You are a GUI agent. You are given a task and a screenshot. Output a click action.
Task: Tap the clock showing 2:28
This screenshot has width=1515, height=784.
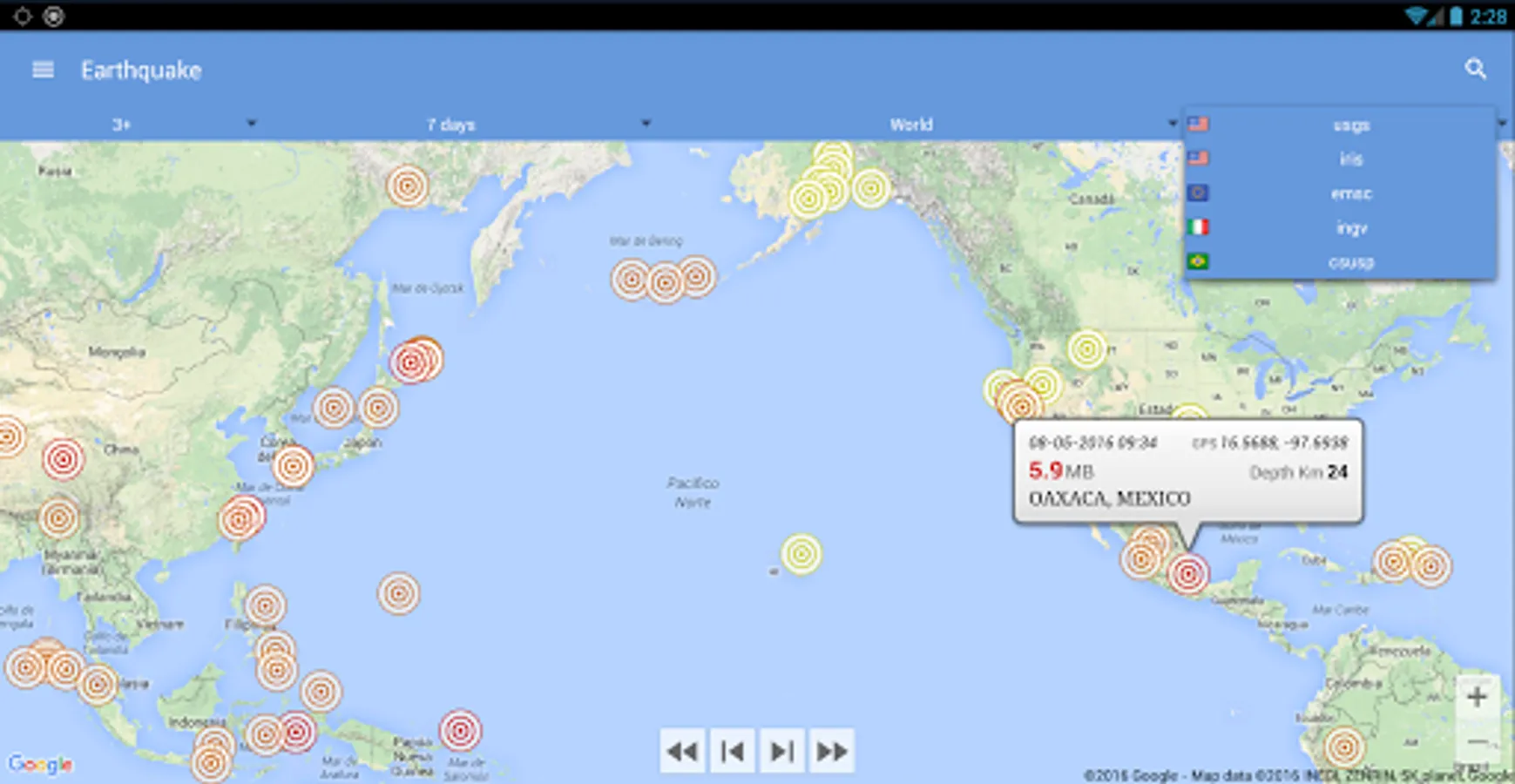[1488, 17]
